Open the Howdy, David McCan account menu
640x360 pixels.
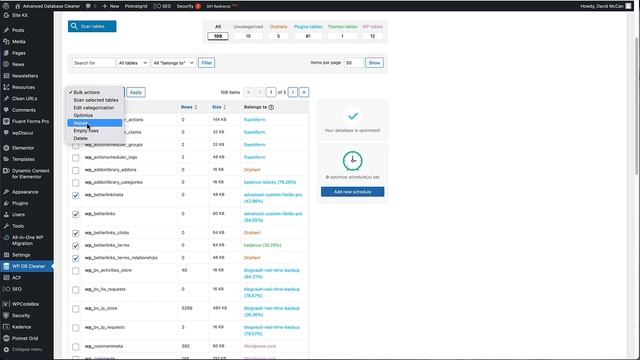pyautogui.click(x=605, y=6)
